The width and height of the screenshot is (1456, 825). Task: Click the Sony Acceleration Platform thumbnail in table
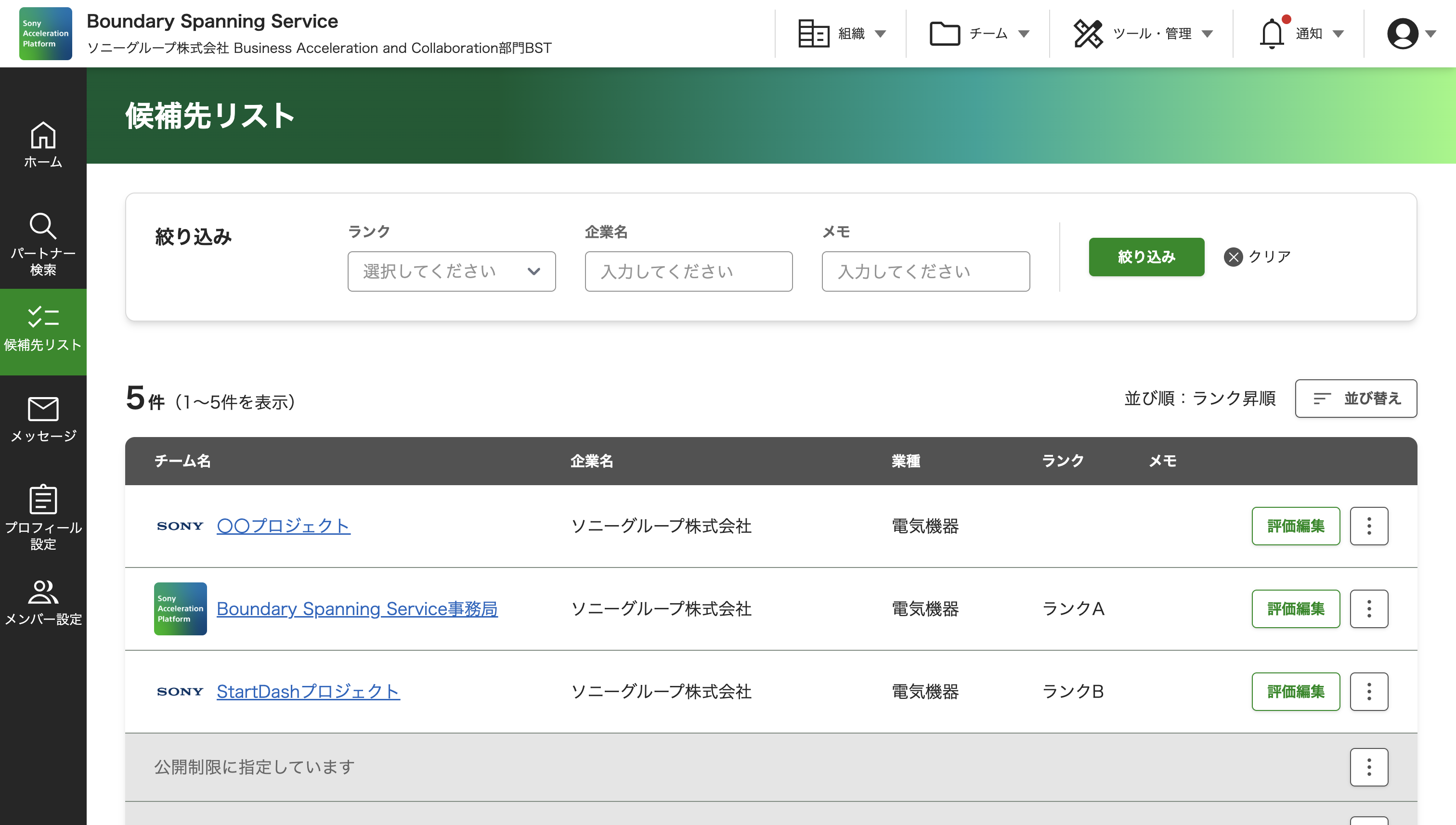[x=180, y=608]
